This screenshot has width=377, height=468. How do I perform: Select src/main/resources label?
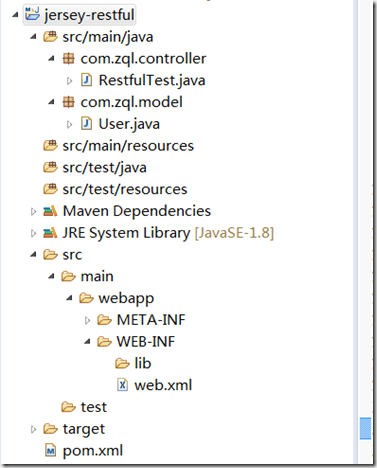(128, 146)
